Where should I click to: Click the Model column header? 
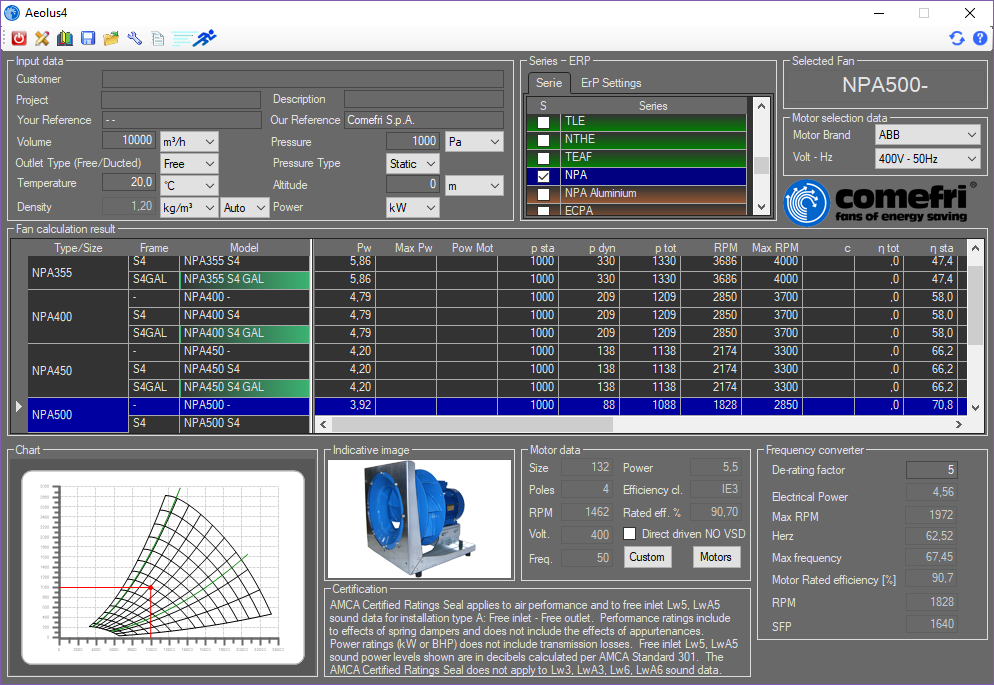click(244, 248)
